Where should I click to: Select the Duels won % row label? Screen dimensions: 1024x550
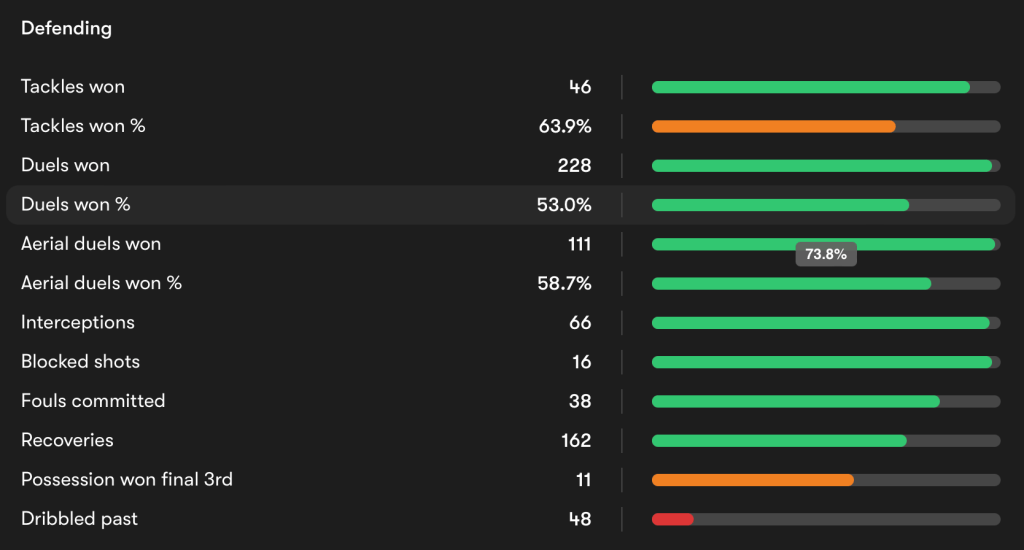[76, 204]
